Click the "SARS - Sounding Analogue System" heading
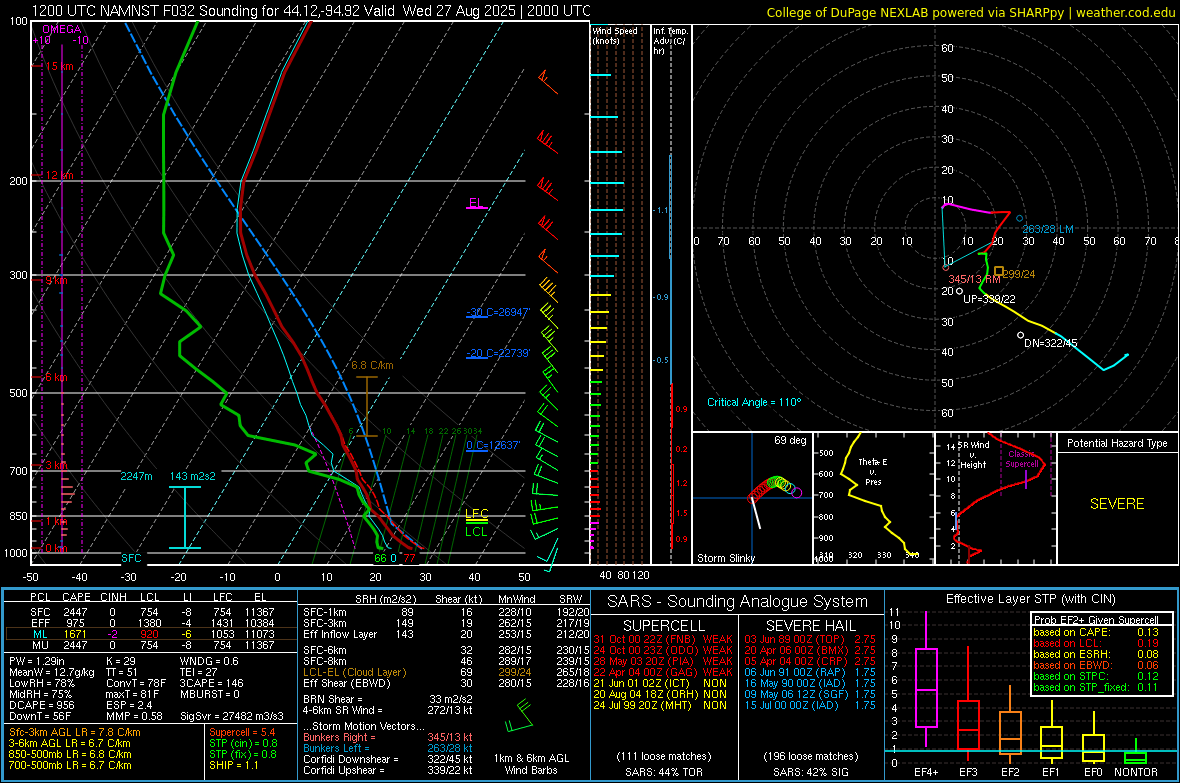The width and height of the screenshot is (1180, 783). (x=738, y=602)
